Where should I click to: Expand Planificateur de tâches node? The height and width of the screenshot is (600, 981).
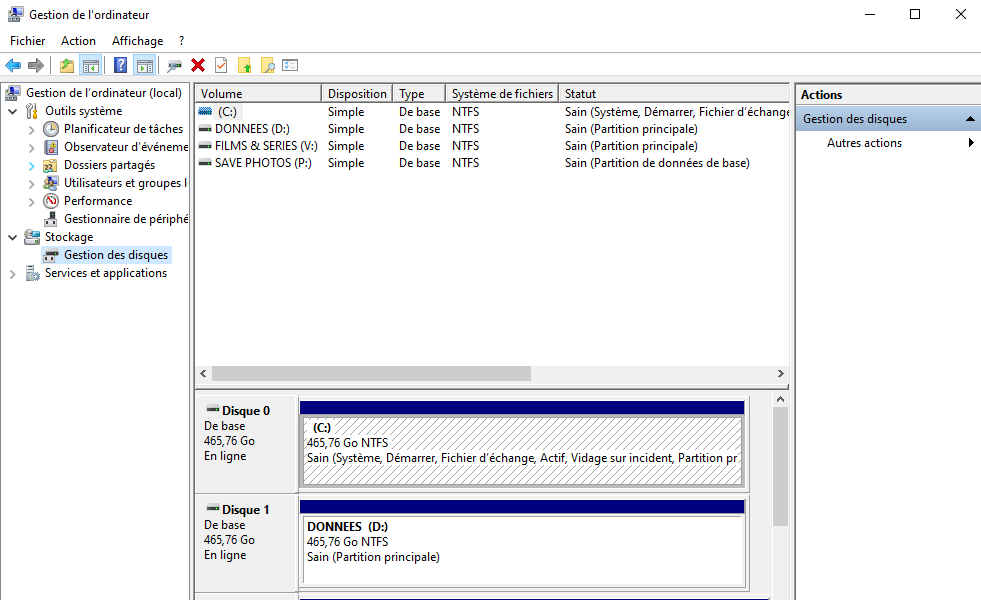coord(31,130)
